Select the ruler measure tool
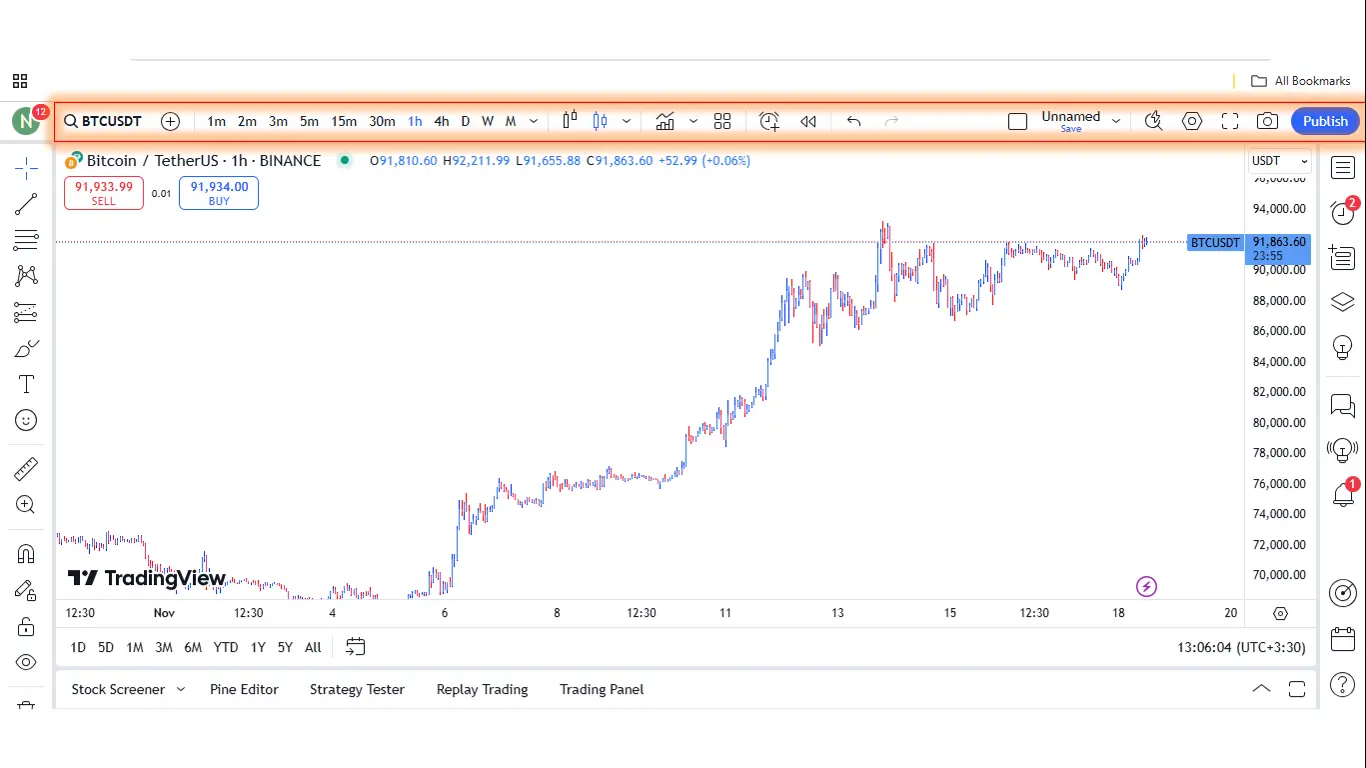This screenshot has height=768, width=1366. [26, 468]
